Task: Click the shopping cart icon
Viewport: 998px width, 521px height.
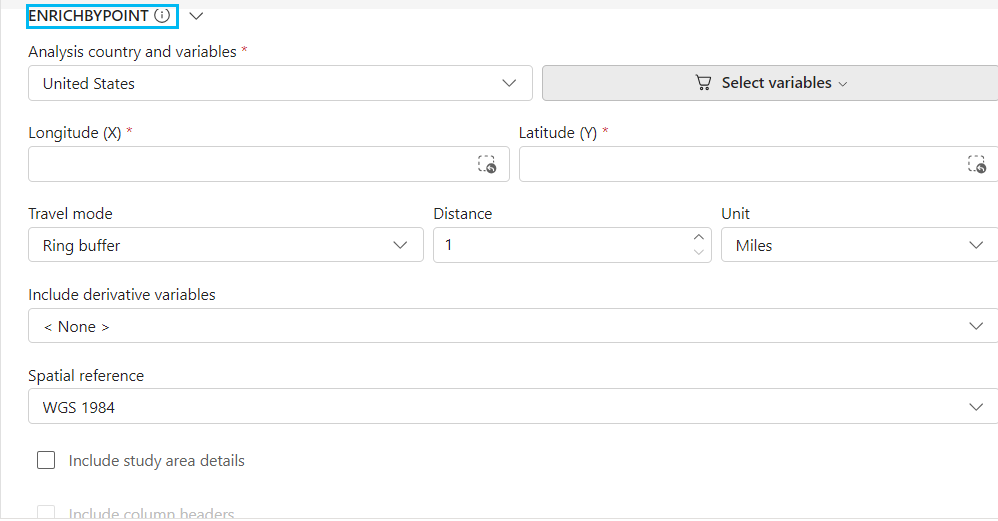Action: pyautogui.click(x=704, y=84)
